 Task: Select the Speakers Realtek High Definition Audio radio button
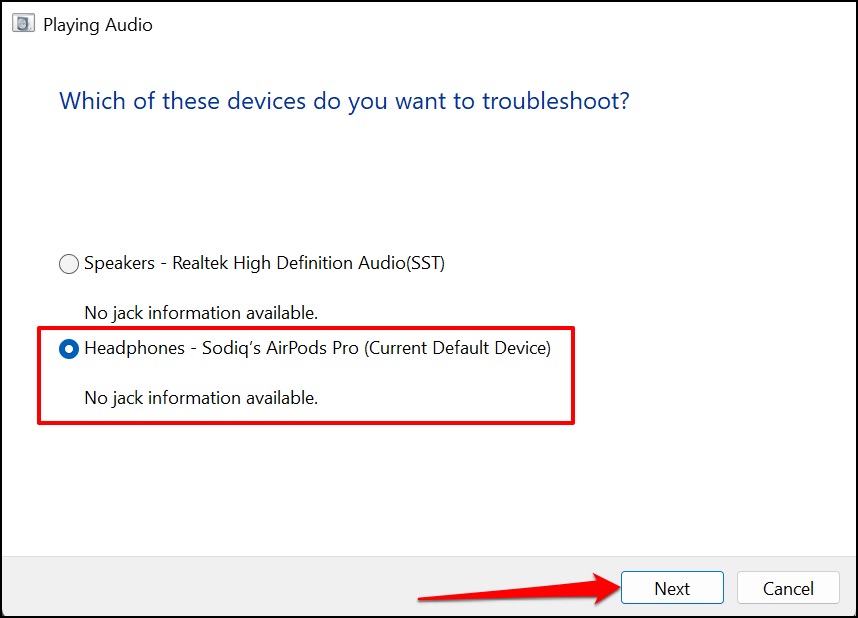pos(69,264)
